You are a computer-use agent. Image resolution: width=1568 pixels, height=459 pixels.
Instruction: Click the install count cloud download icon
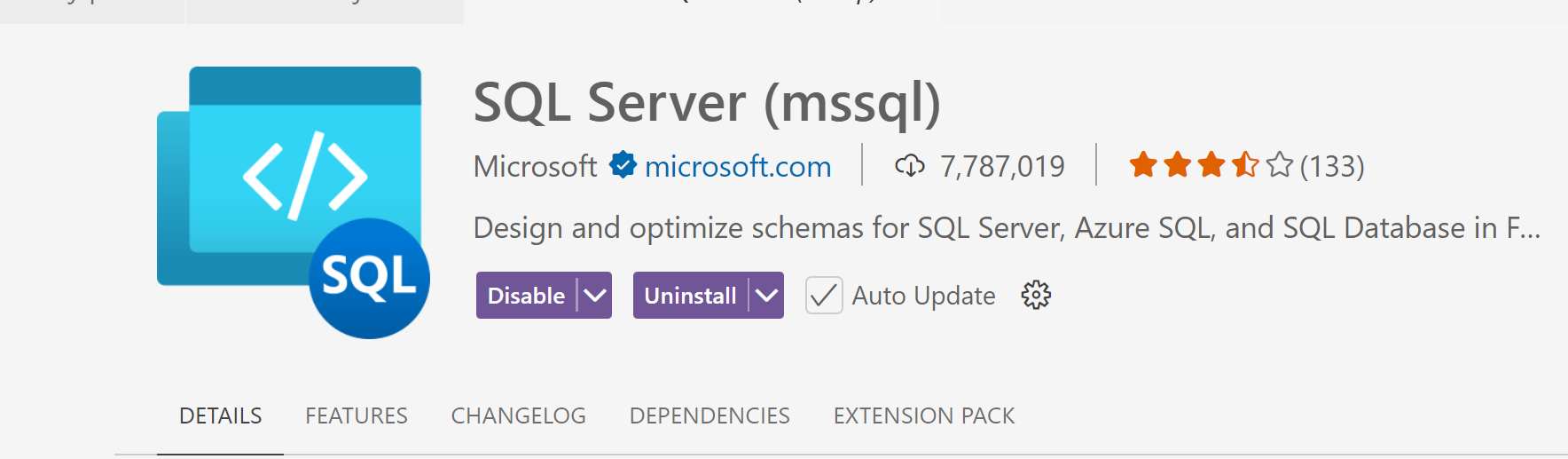coord(910,166)
